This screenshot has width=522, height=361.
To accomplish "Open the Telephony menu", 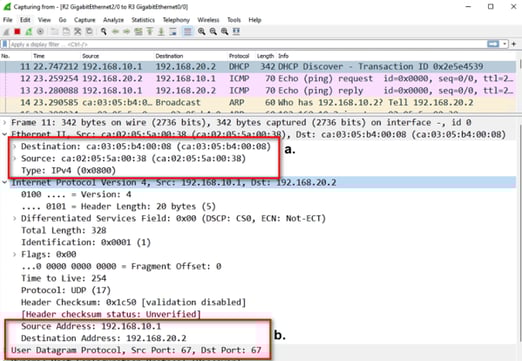I will tap(176, 20).
